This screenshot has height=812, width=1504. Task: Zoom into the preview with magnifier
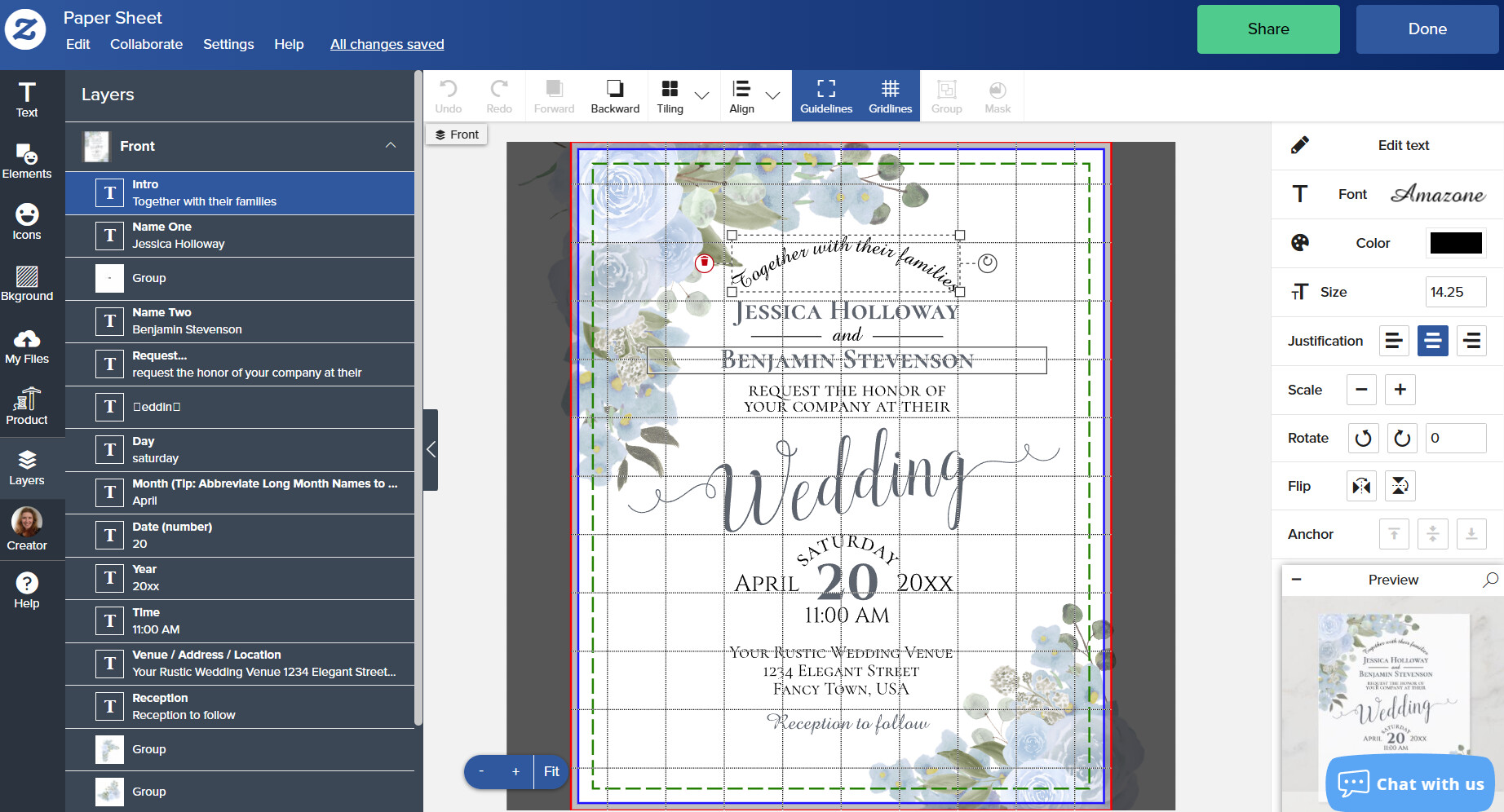pyautogui.click(x=1490, y=580)
